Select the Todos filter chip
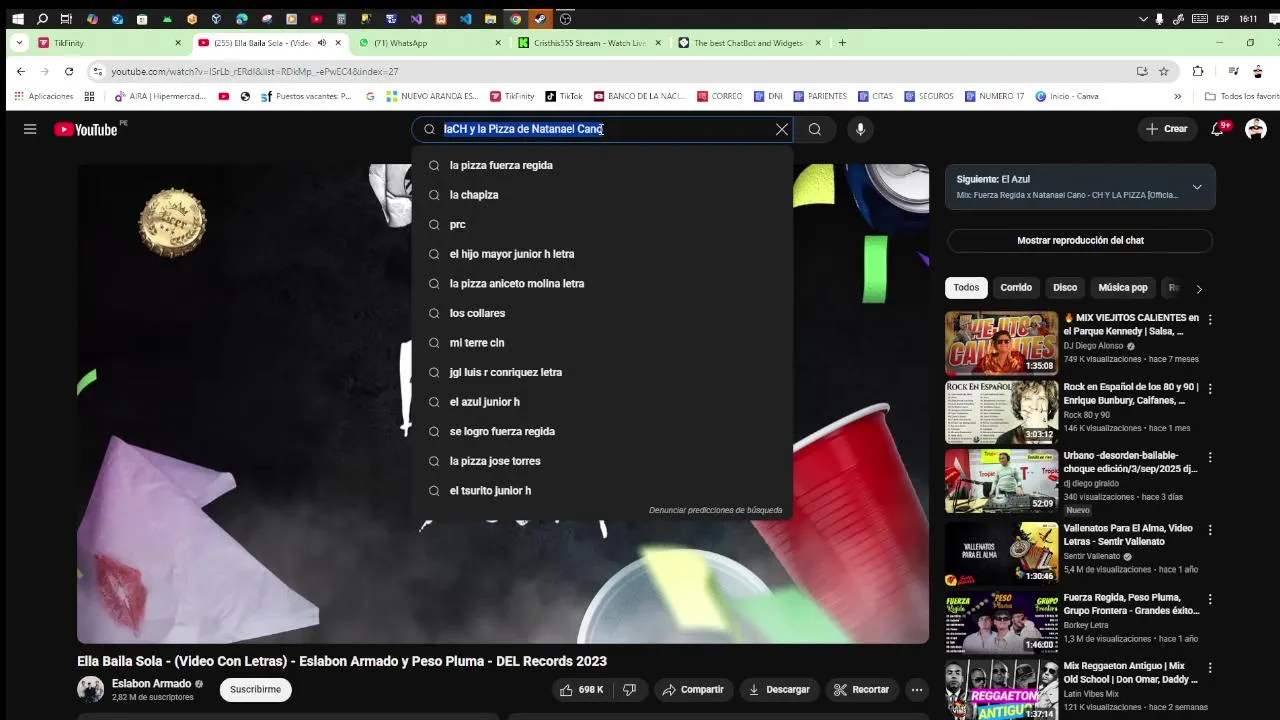The width and height of the screenshot is (1280, 720). pyautogui.click(x=966, y=288)
